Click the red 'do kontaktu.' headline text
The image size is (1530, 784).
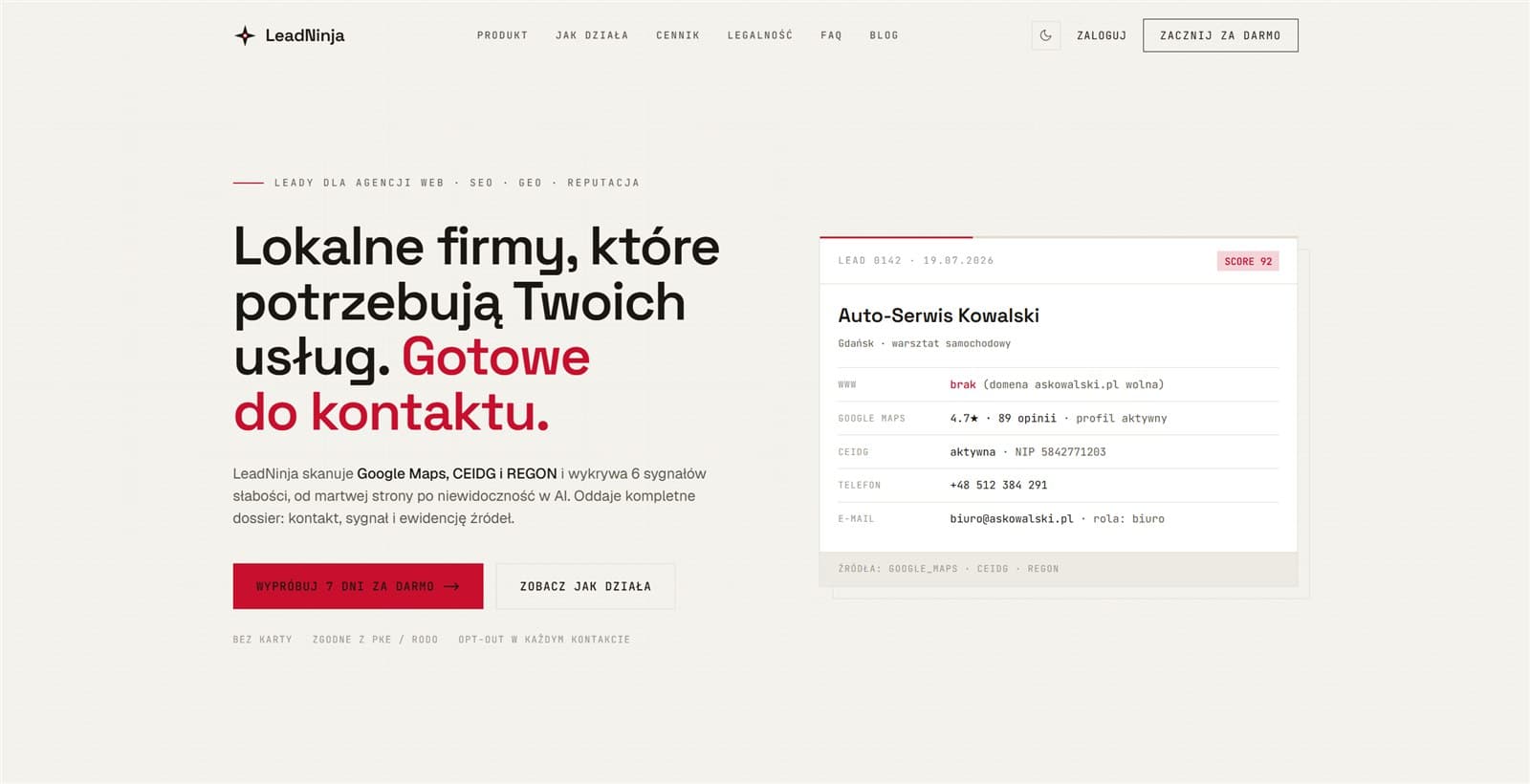[392, 413]
